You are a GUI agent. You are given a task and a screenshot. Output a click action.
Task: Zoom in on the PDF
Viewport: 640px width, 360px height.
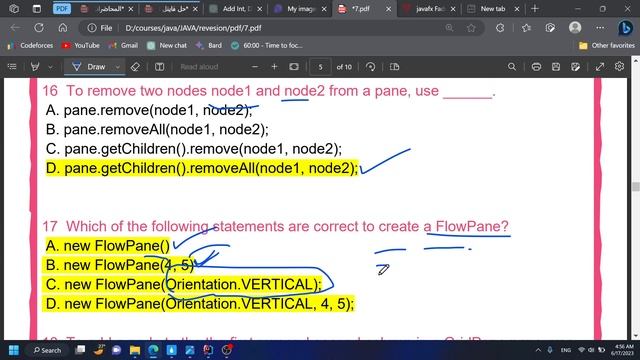tap(274, 67)
